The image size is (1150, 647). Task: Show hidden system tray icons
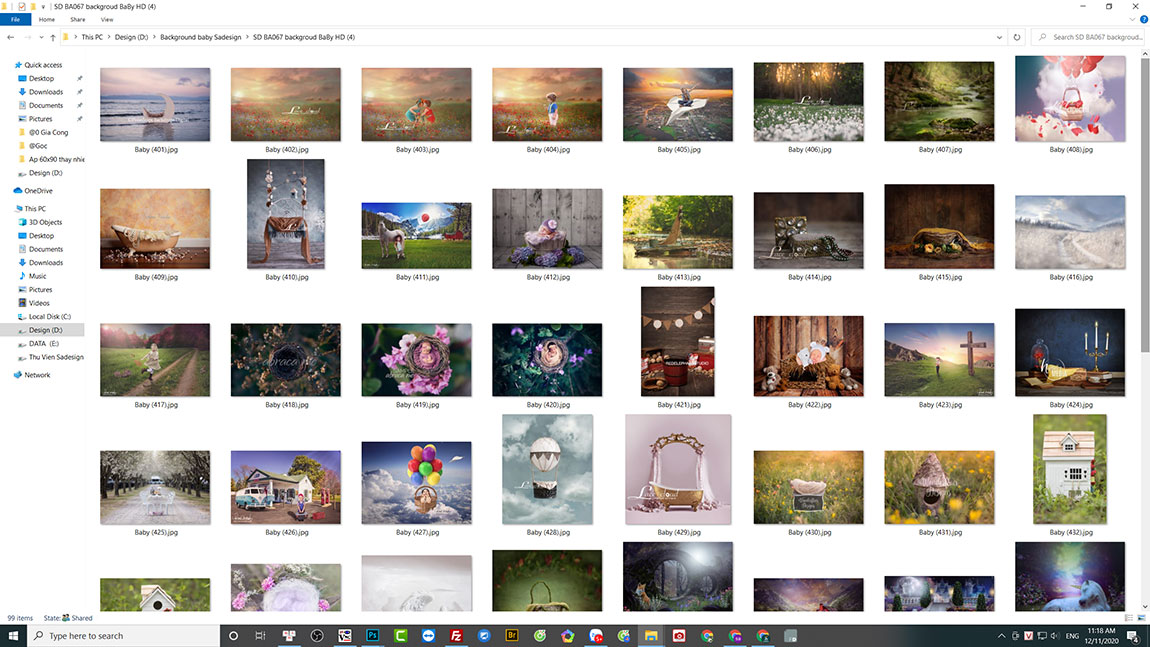pyautogui.click(x=1001, y=636)
